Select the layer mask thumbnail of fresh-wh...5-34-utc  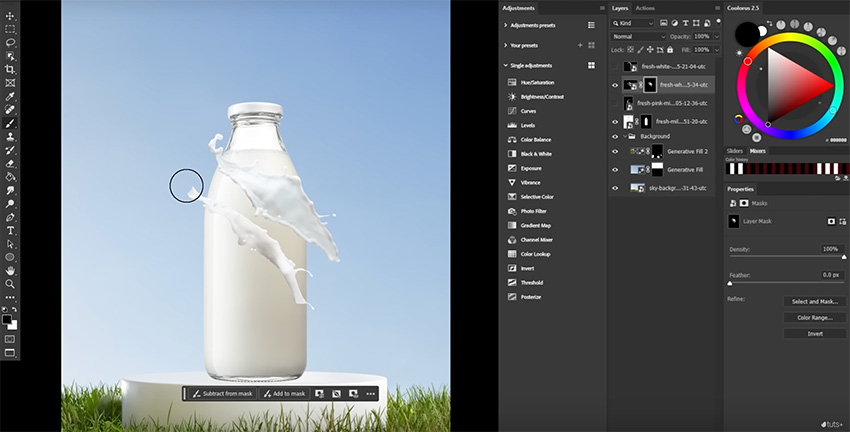[x=650, y=85]
